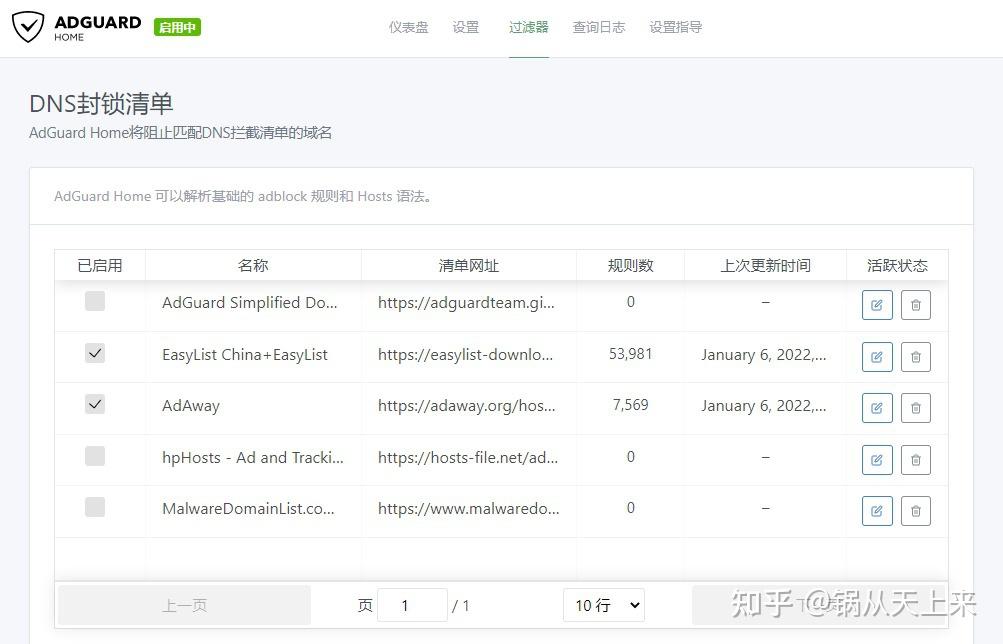
Task: Sort by the 规则数 column header
Action: (x=630, y=265)
